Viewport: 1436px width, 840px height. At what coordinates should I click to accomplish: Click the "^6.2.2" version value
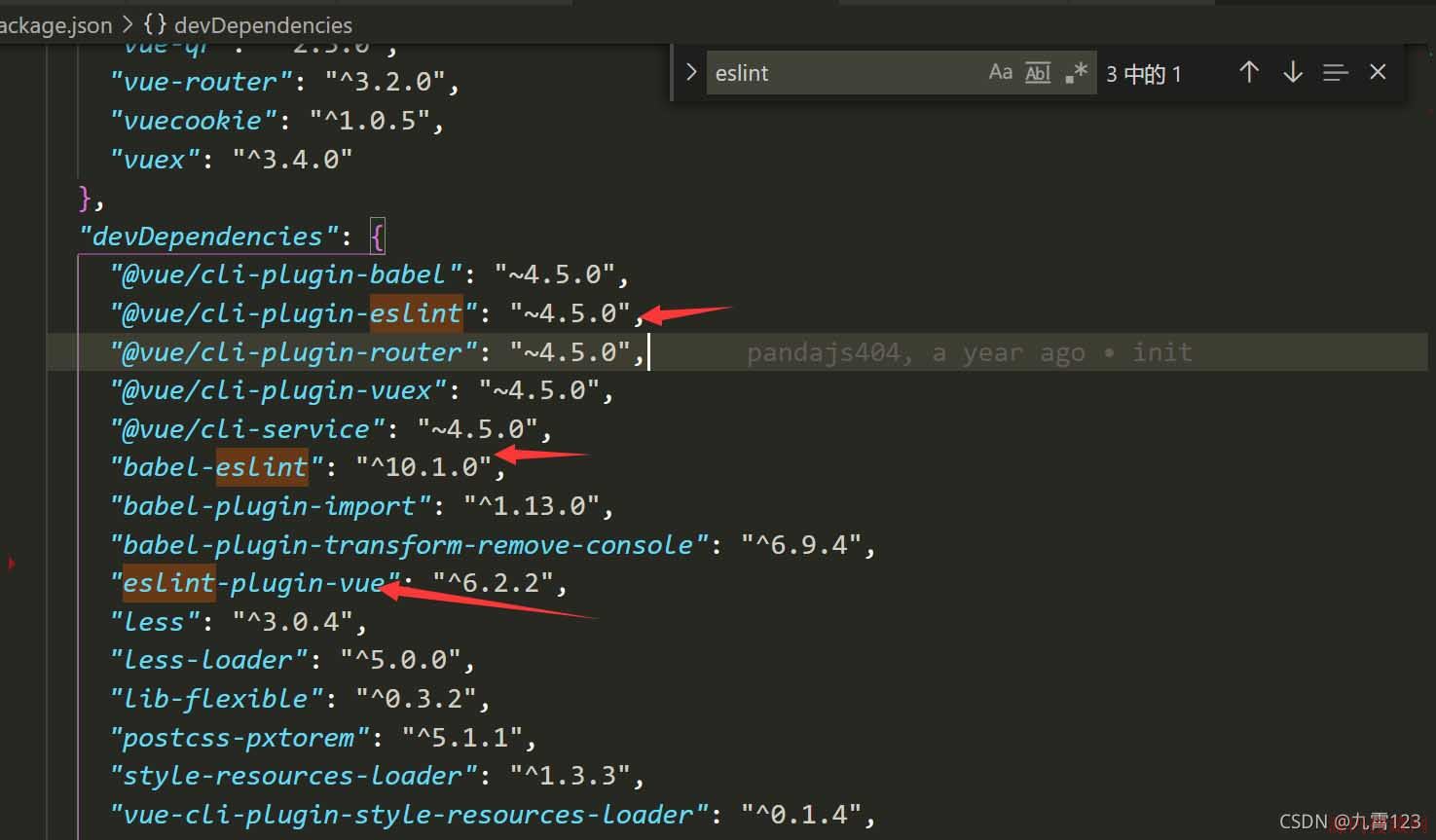tap(493, 583)
